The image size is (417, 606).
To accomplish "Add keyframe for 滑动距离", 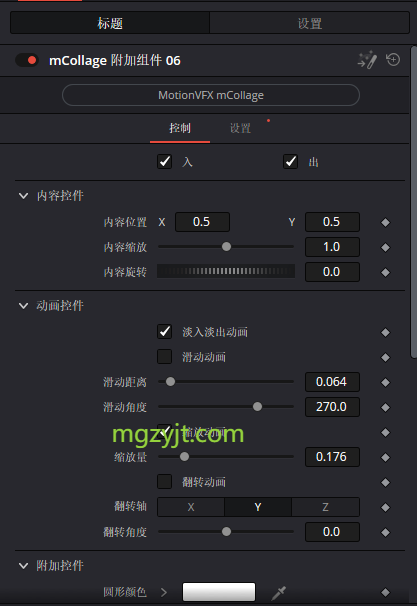I will click(385, 382).
